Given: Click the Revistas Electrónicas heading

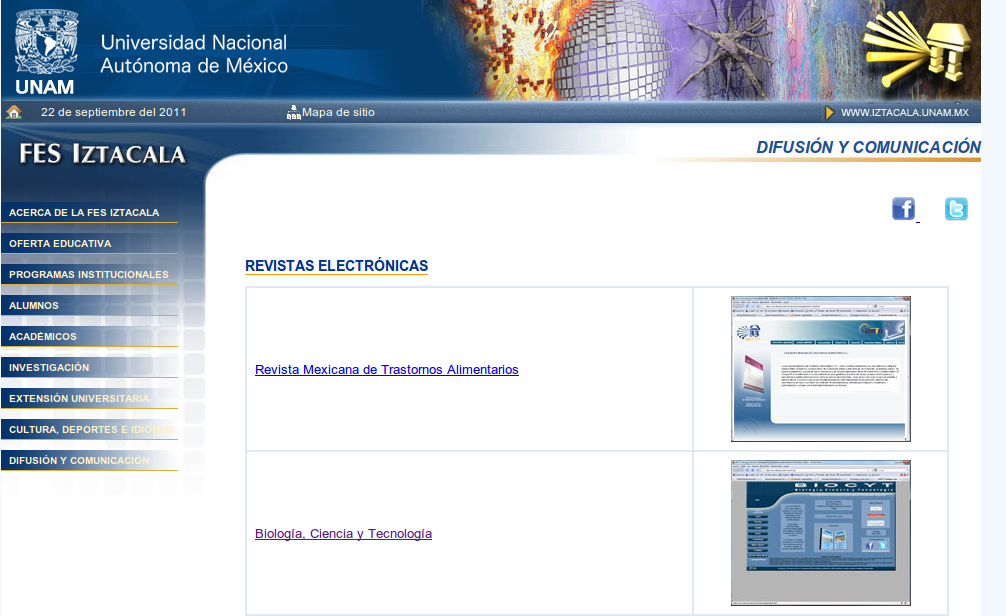Looking at the screenshot, I should [x=336, y=266].
